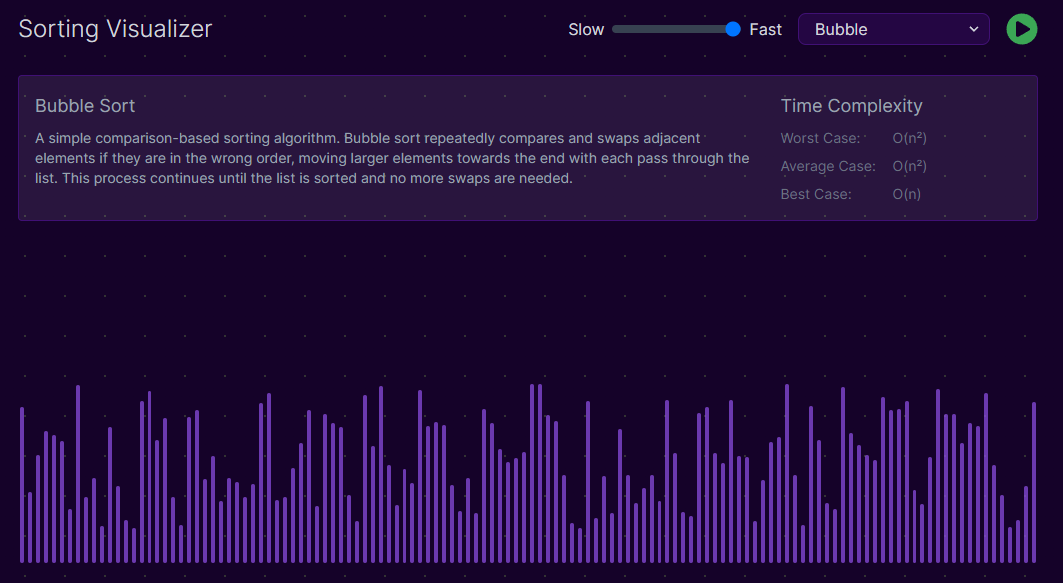
Task: Click the "Slow" speed label
Action: pyautogui.click(x=586, y=29)
